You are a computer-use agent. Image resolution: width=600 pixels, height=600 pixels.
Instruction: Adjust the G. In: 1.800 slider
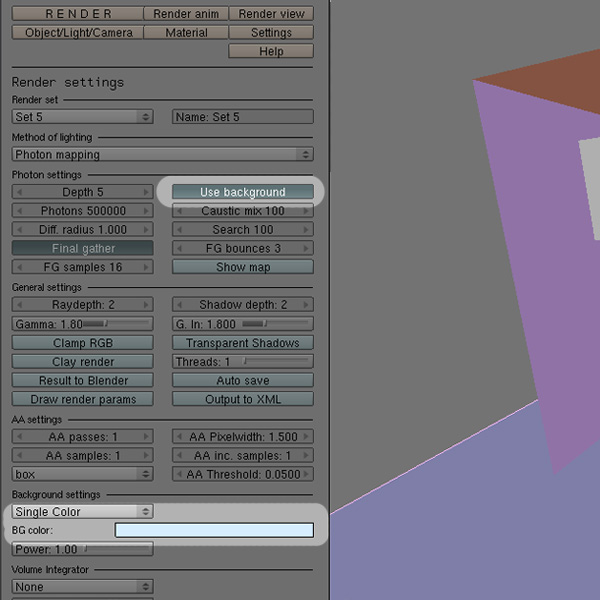(243, 324)
